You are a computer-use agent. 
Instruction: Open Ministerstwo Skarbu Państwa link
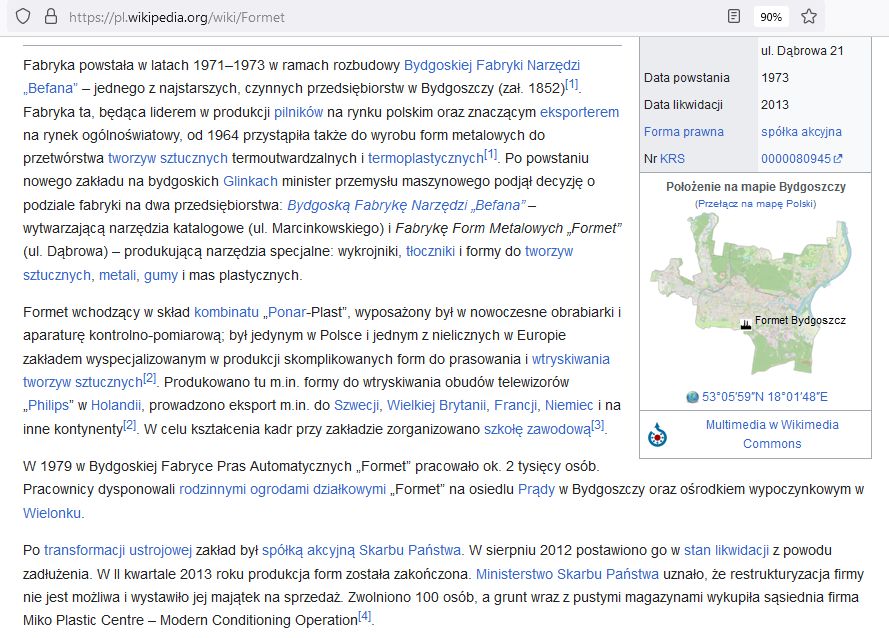coord(567,574)
